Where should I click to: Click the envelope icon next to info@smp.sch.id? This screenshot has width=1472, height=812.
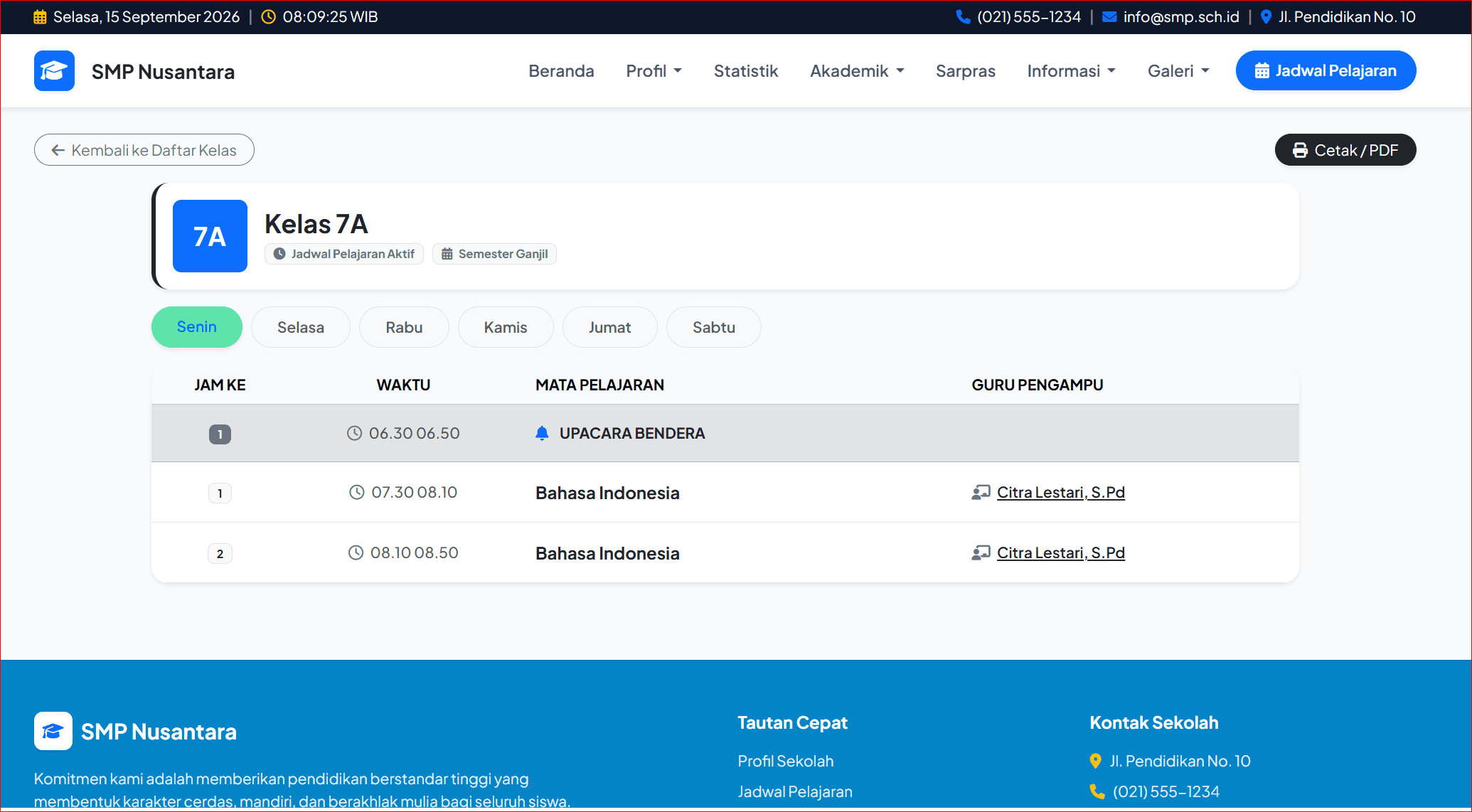pyautogui.click(x=1109, y=17)
